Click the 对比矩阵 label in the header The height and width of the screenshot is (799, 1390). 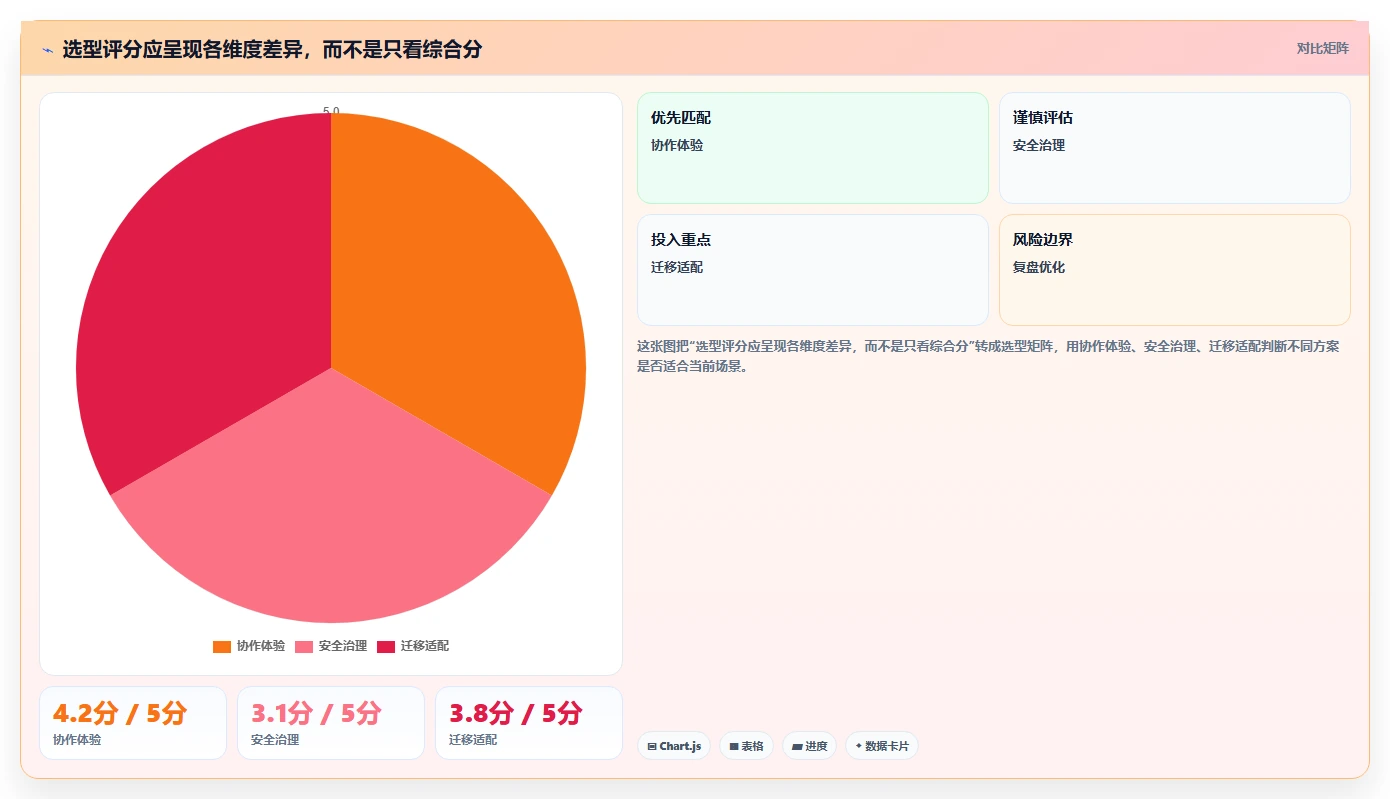[1322, 48]
